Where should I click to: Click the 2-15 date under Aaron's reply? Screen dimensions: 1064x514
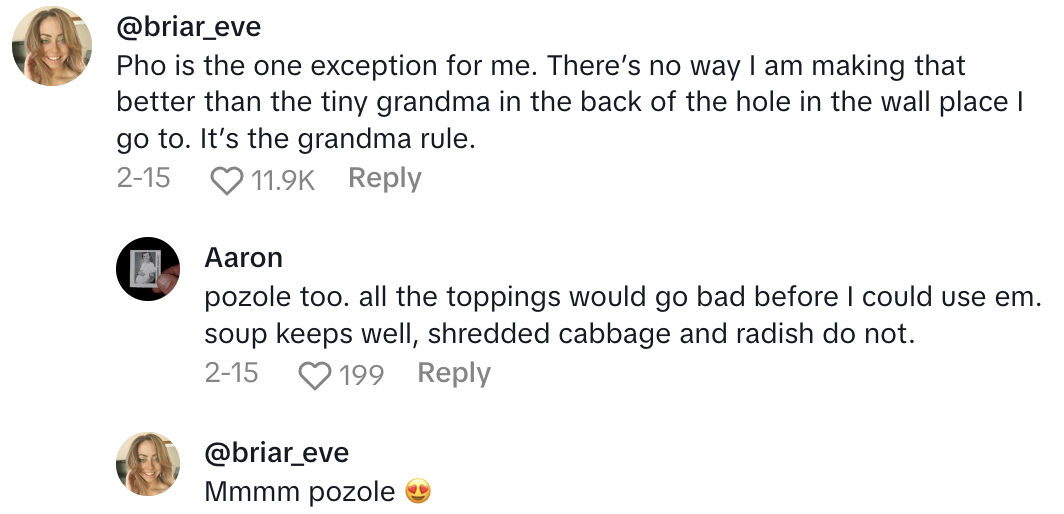point(231,374)
